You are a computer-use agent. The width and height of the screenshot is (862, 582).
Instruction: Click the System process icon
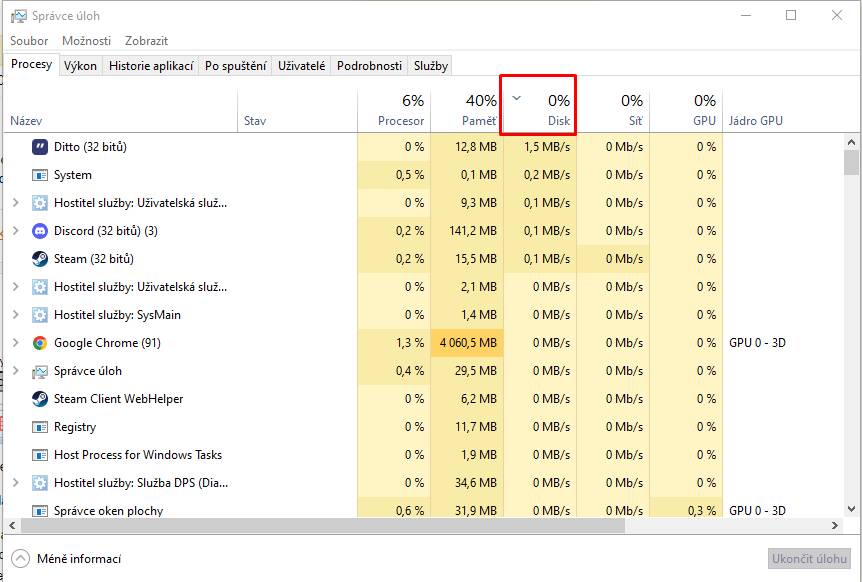[40, 175]
